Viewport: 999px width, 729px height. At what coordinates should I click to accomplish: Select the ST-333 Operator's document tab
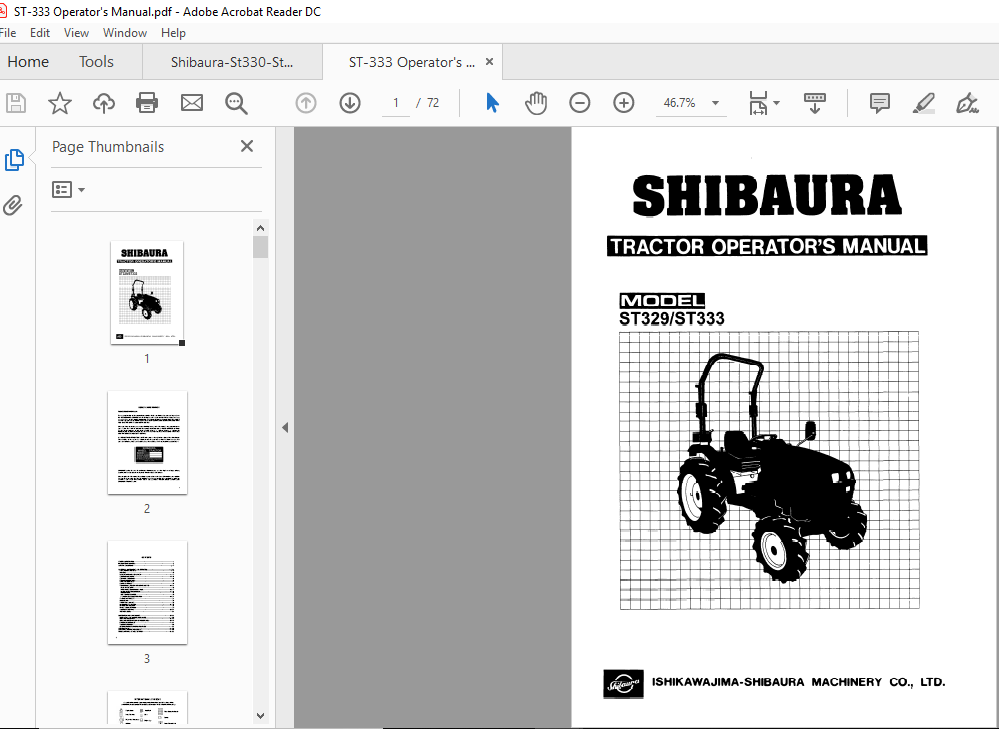coord(412,62)
